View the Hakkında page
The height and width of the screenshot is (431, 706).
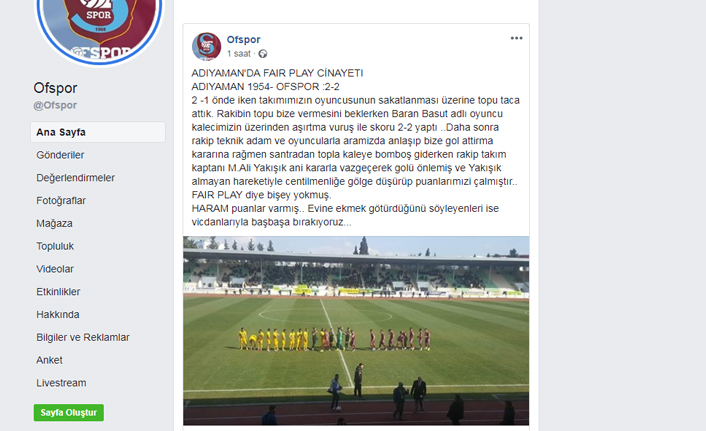tap(58, 314)
